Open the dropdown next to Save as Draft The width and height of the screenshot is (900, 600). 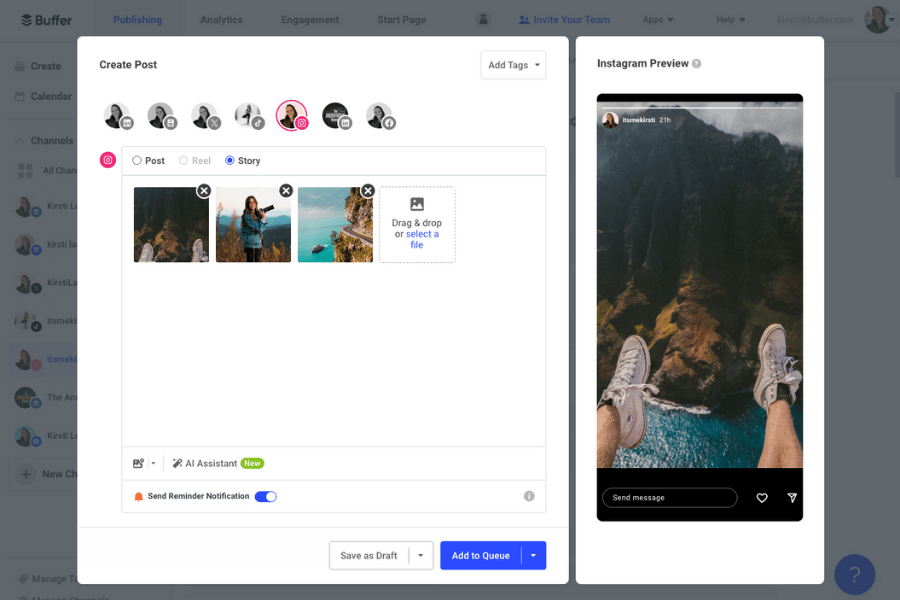pyautogui.click(x=420, y=555)
